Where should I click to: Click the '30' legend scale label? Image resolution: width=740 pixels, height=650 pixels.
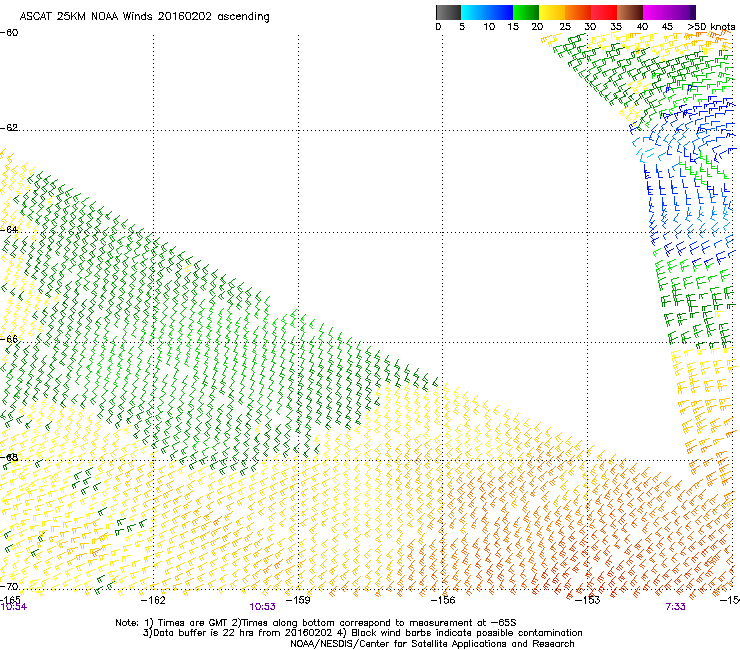590,27
